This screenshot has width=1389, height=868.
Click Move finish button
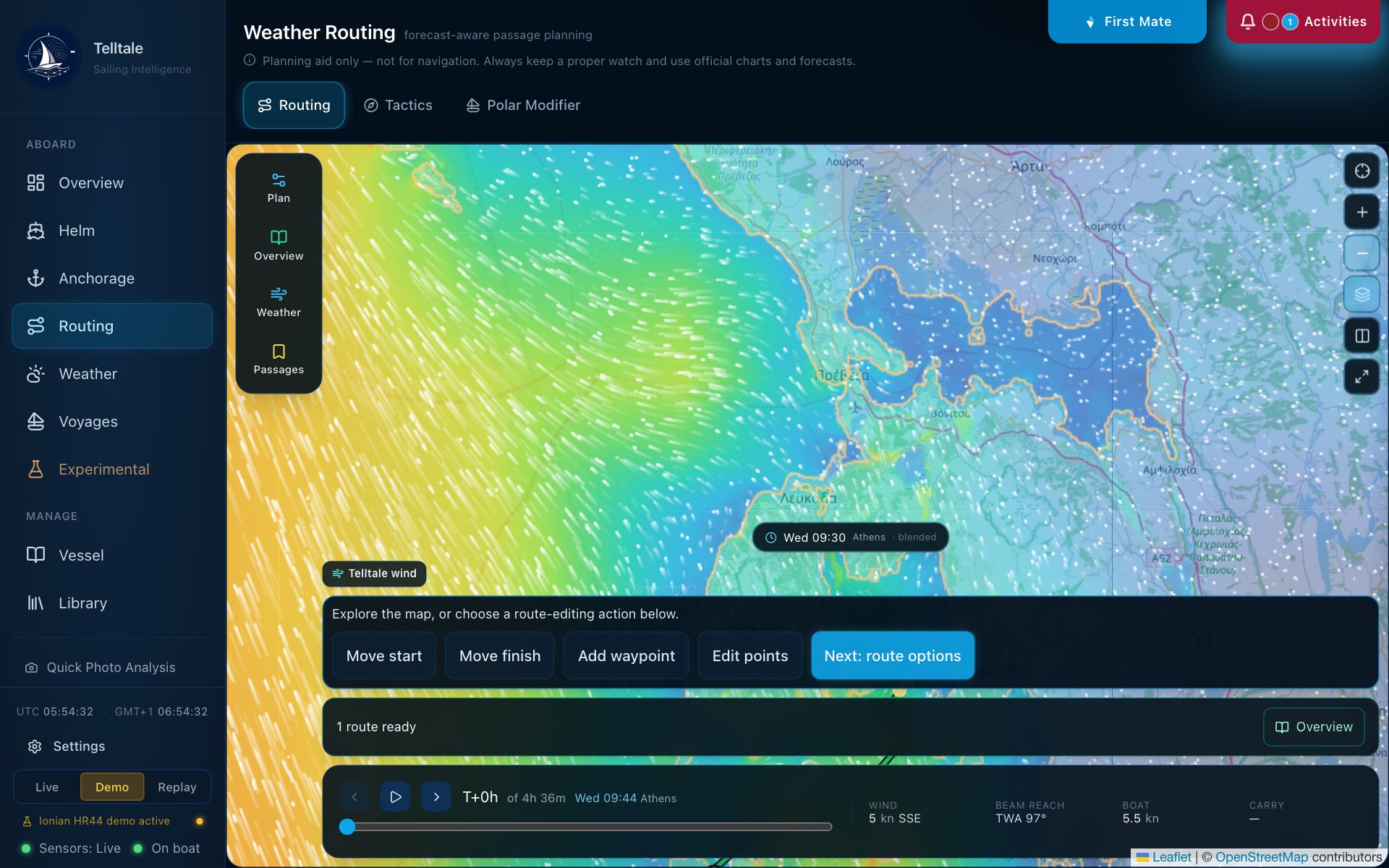tap(500, 655)
